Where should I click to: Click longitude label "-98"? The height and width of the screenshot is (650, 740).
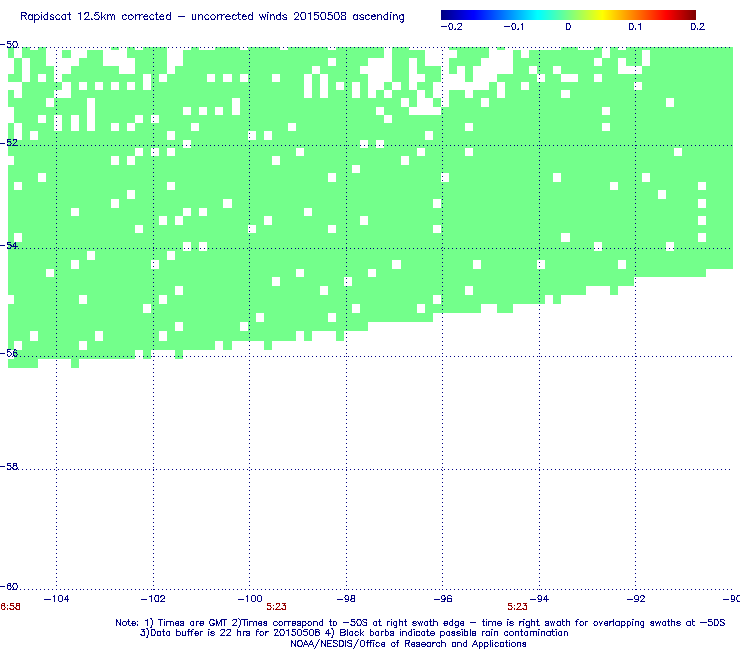tap(346, 599)
